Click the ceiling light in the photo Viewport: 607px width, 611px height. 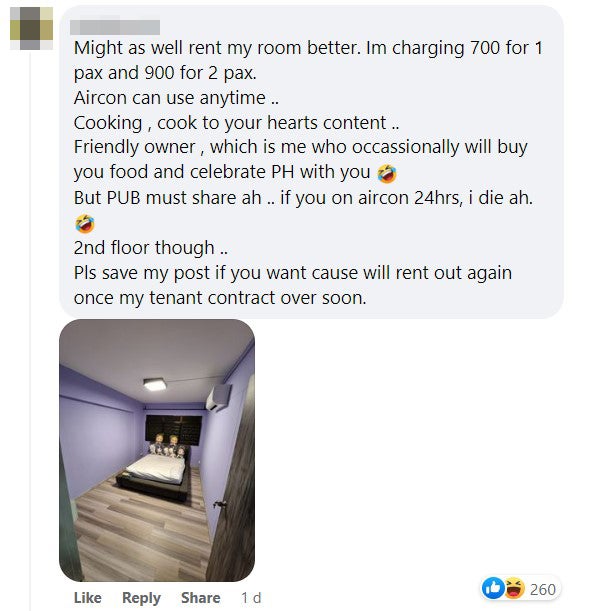[155, 384]
